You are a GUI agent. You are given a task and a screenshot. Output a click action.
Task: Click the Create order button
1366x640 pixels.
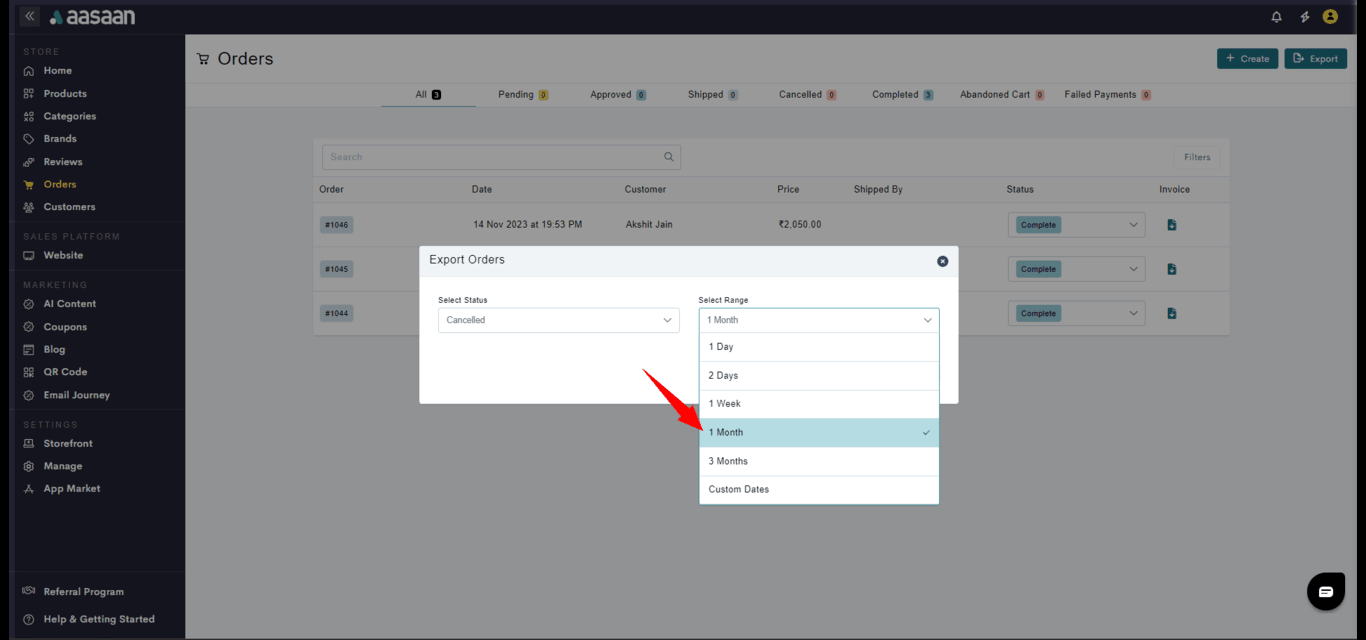pyautogui.click(x=1246, y=59)
